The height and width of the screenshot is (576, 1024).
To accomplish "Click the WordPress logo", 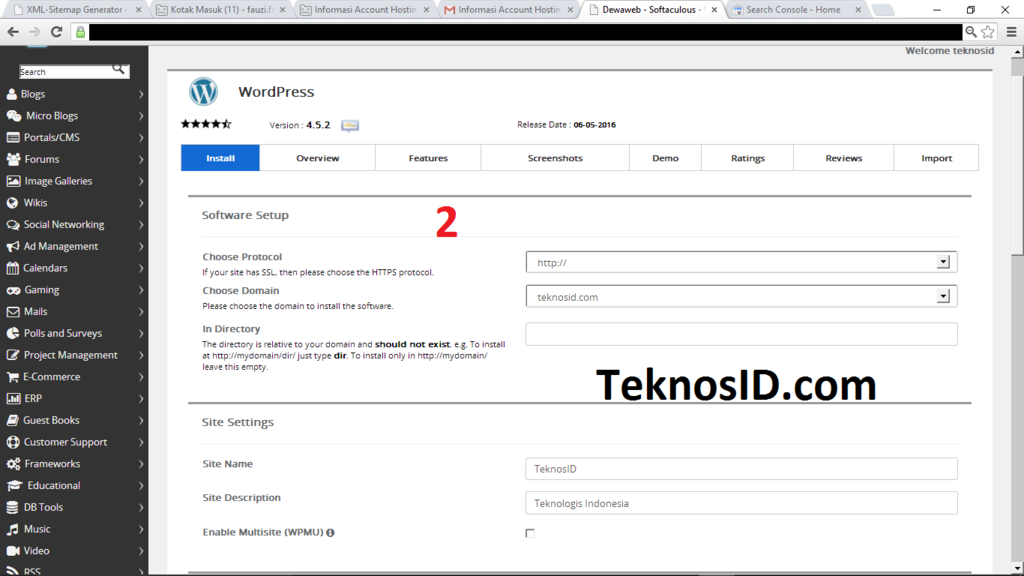I will coord(203,91).
